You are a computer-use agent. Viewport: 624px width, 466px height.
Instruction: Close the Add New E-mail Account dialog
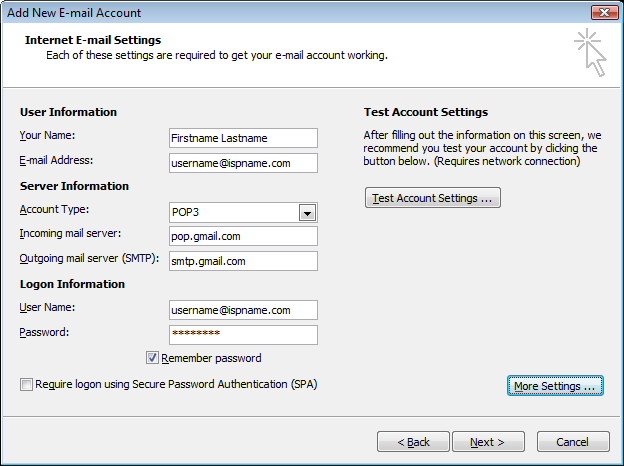point(604,12)
